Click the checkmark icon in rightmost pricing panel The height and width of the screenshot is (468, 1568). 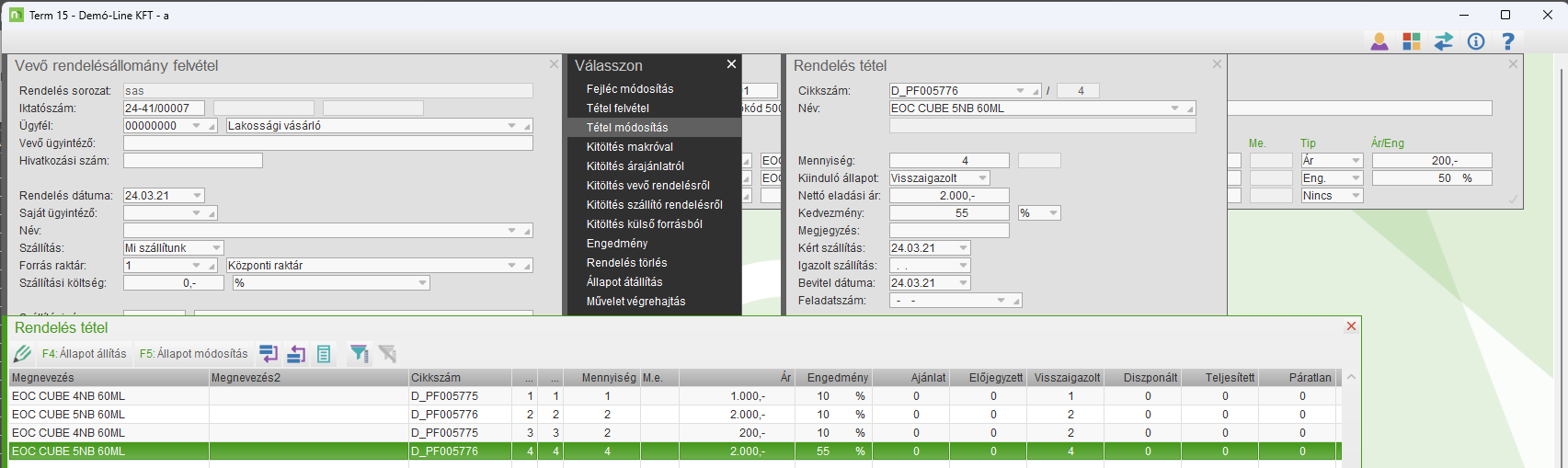pyautogui.click(x=1514, y=199)
